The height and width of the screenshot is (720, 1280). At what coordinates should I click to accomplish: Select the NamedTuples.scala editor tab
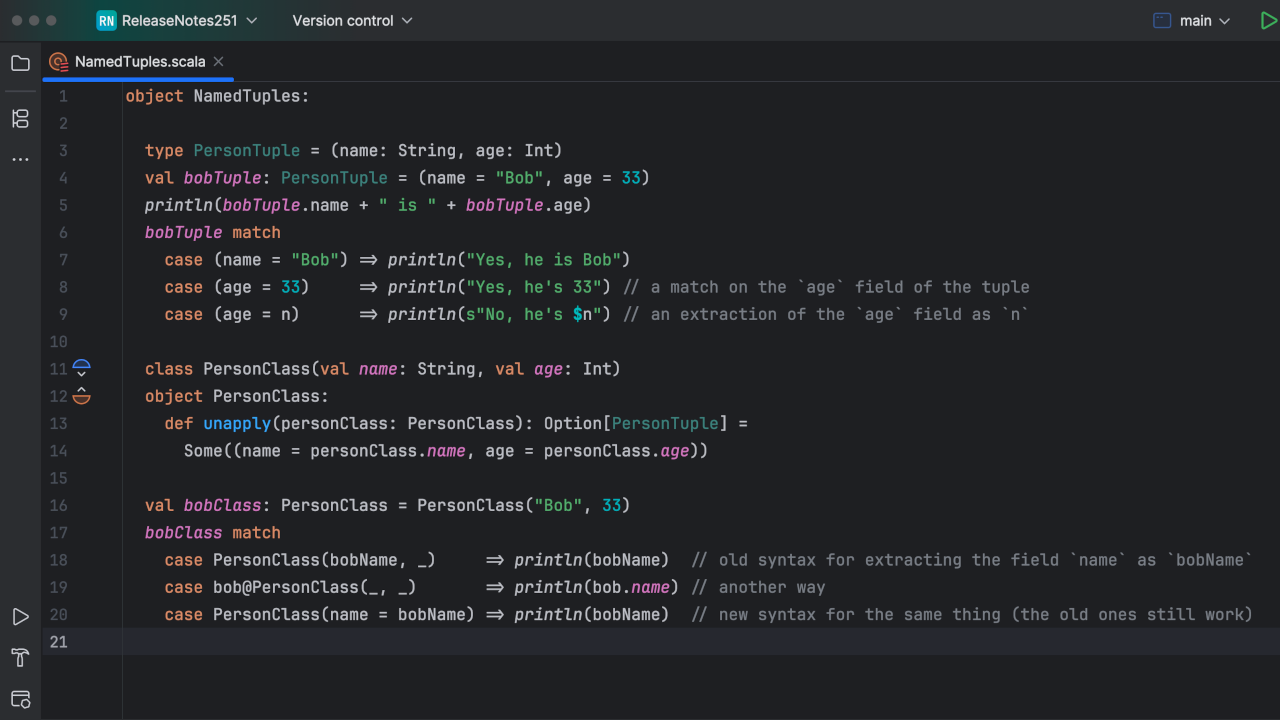(x=139, y=62)
